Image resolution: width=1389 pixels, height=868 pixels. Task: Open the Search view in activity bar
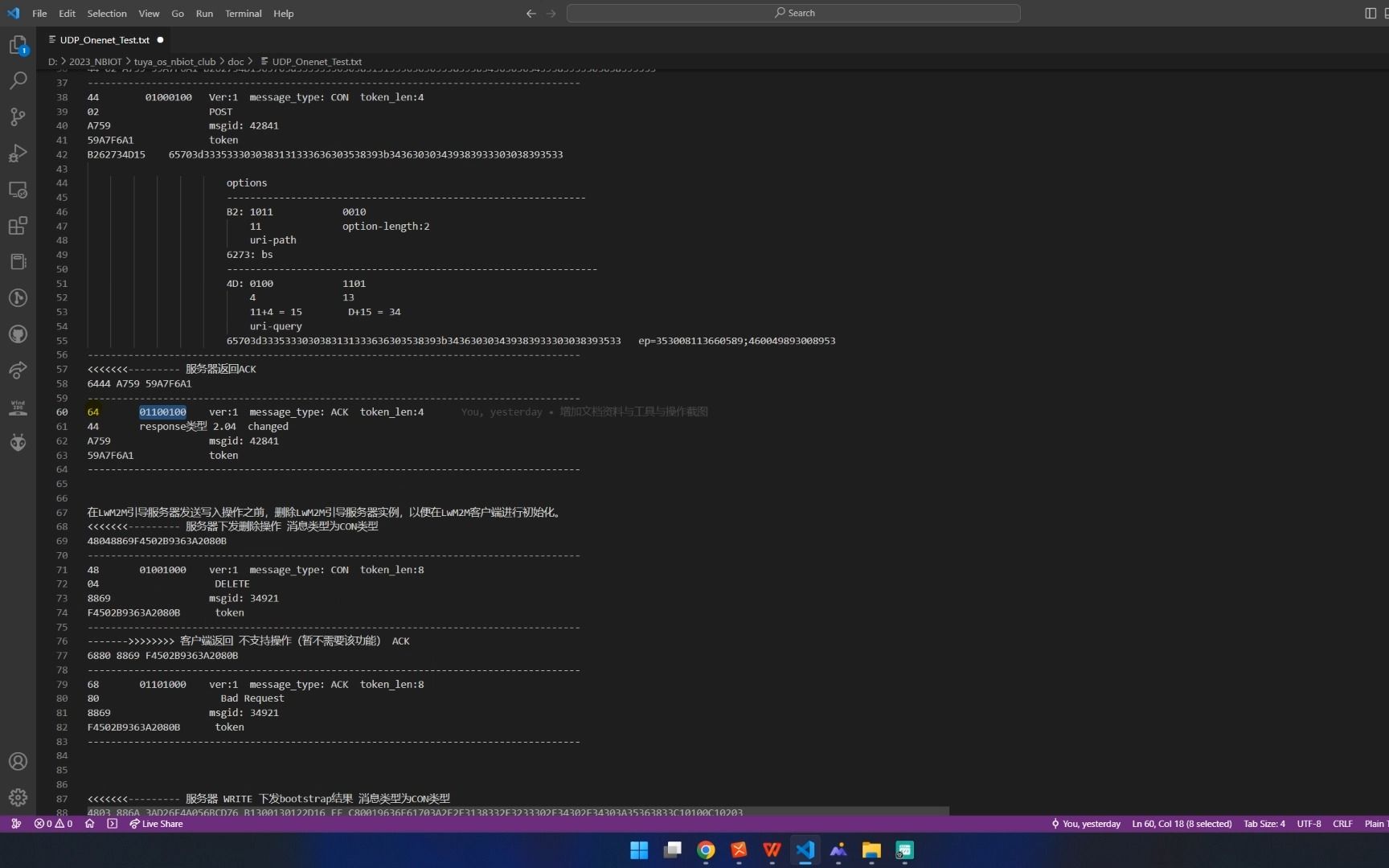tap(18, 80)
